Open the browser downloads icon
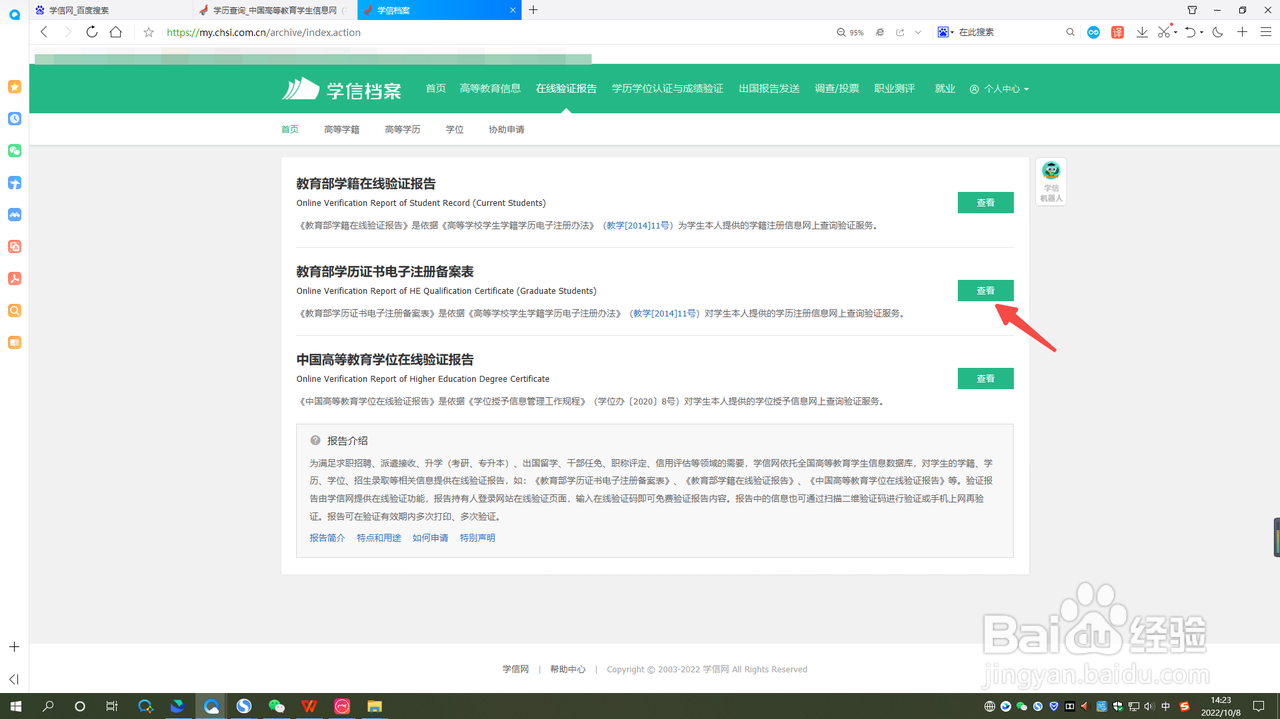This screenshot has width=1280, height=719. point(1142,32)
